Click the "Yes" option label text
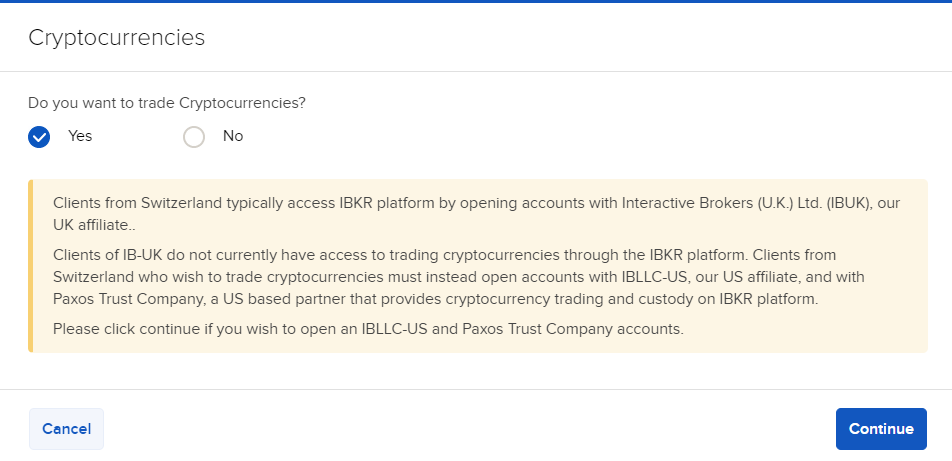 tap(80, 136)
